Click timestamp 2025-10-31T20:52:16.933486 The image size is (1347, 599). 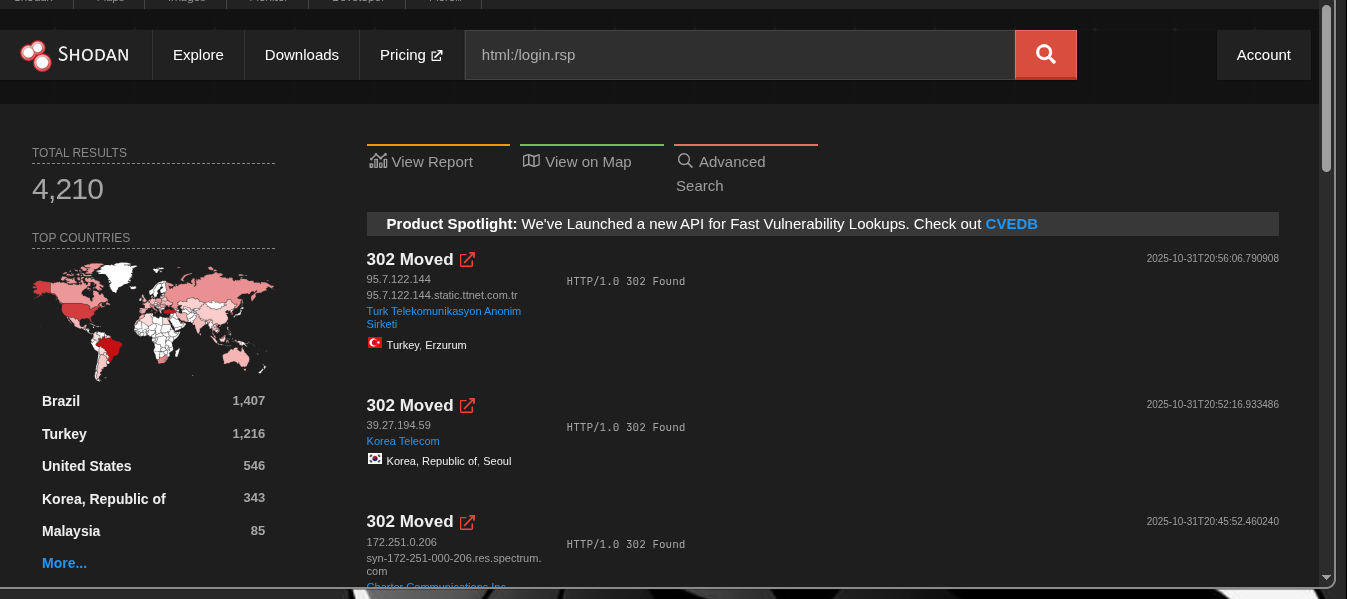pyautogui.click(x=1213, y=405)
